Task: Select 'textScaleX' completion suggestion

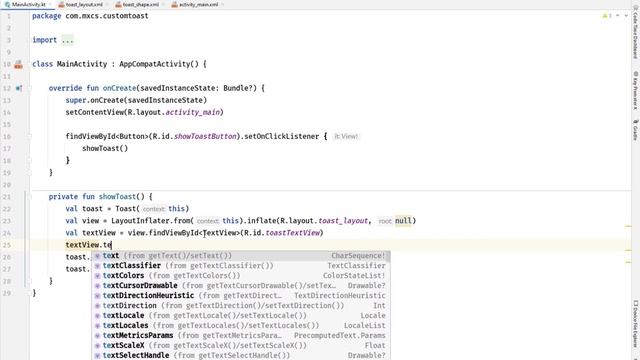Action: point(241,346)
